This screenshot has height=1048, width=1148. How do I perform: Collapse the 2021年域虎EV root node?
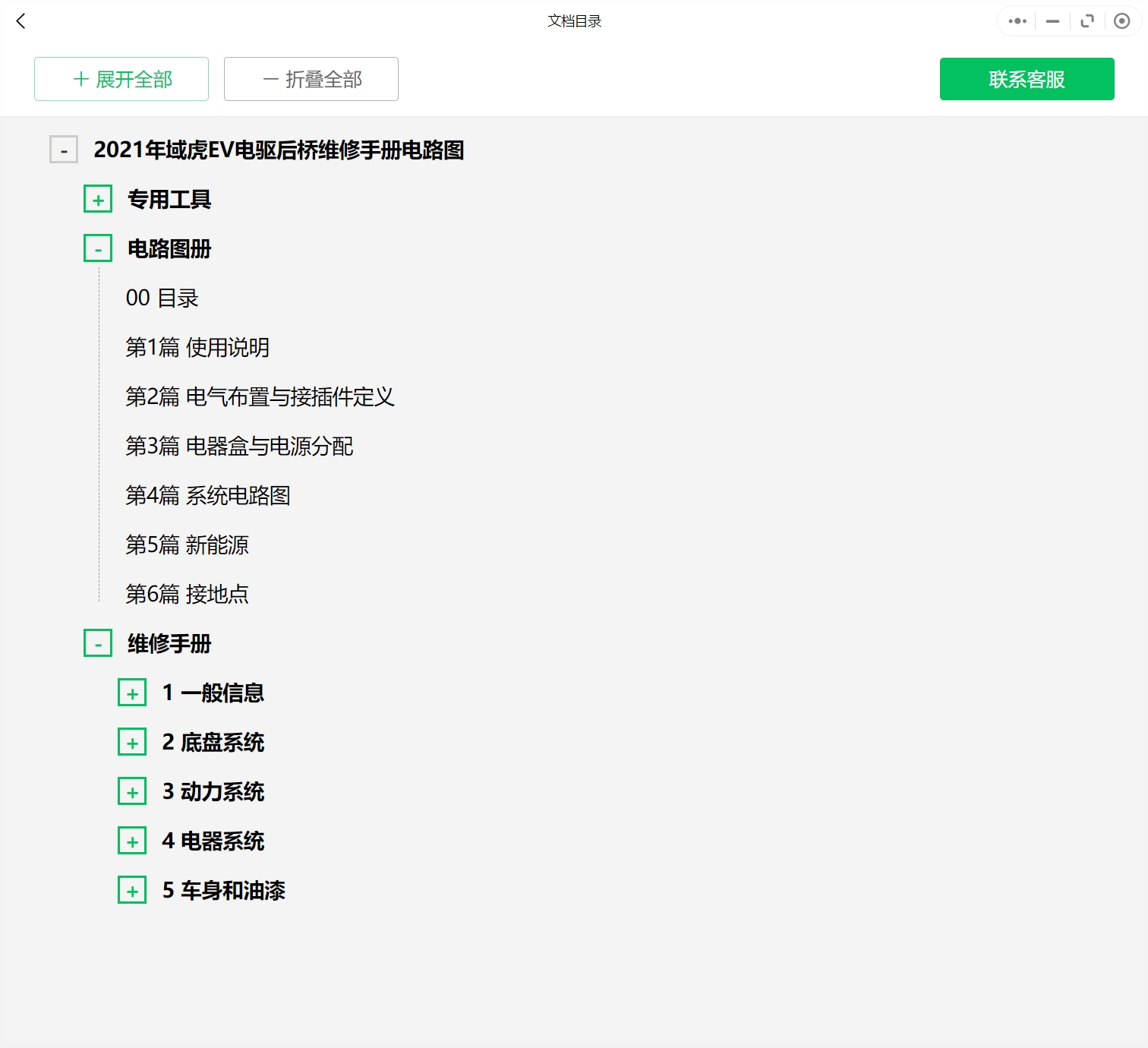tap(64, 150)
